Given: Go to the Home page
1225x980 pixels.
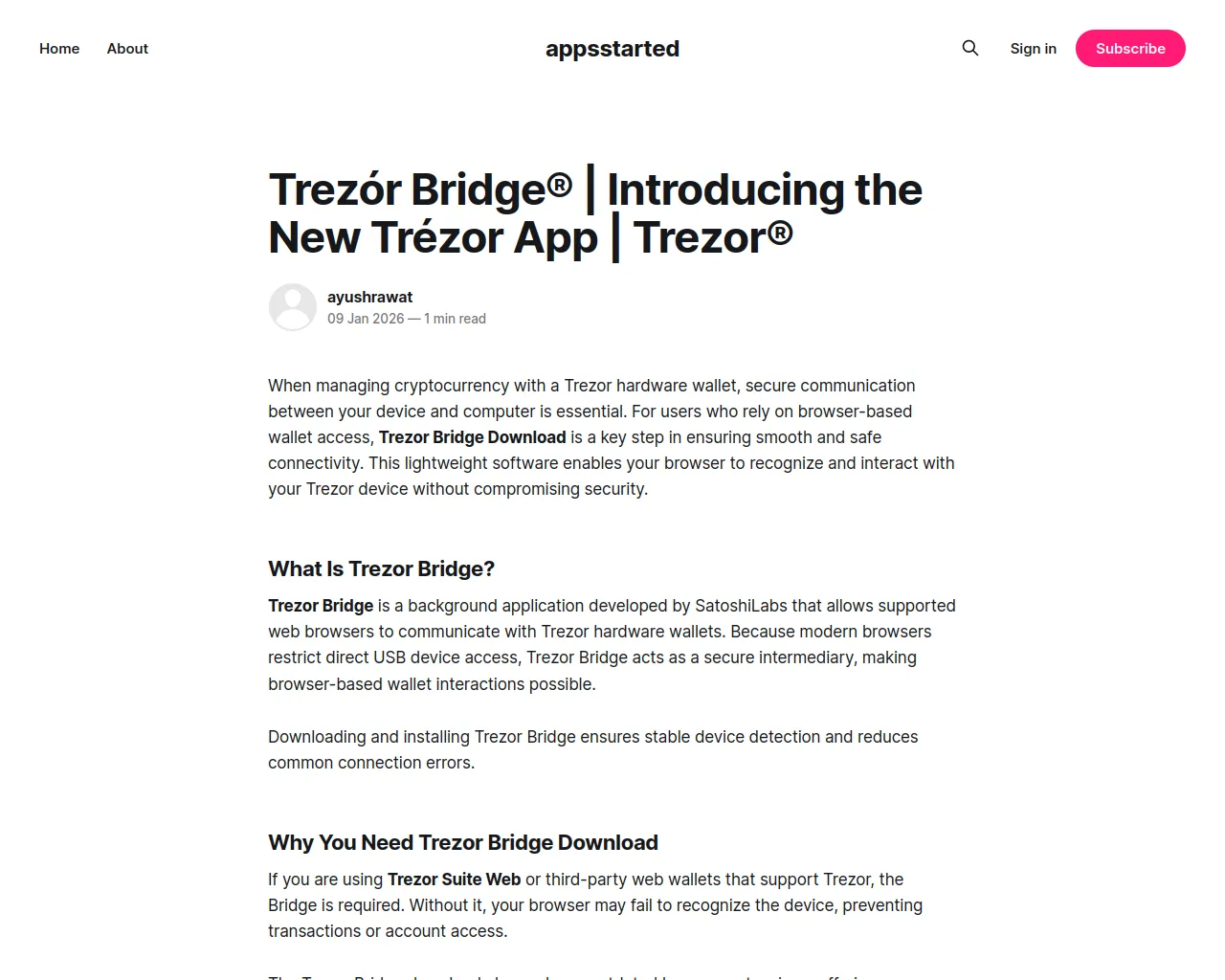Looking at the screenshot, I should tap(59, 49).
